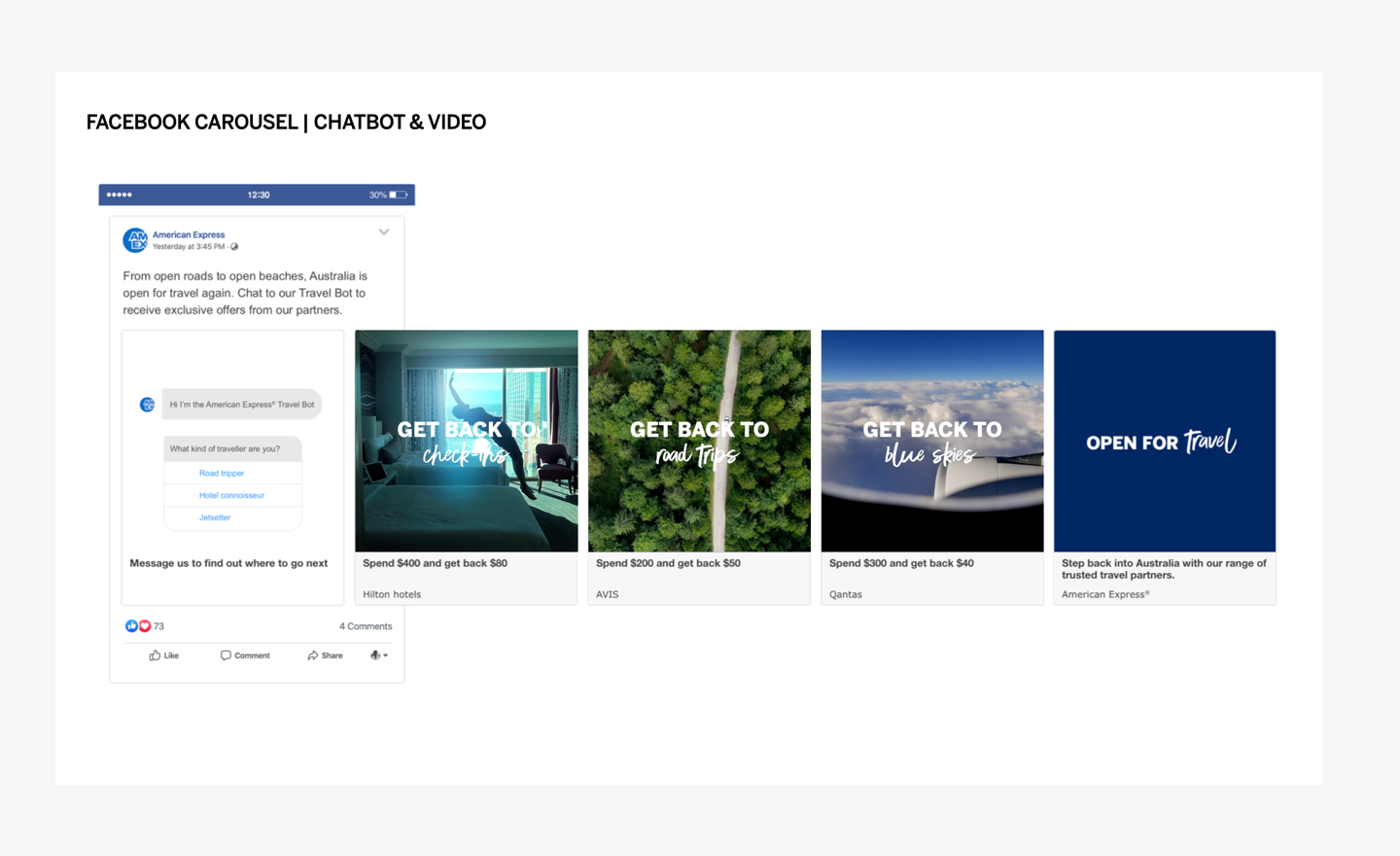Click the red heart reaction icon
The image size is (1400, 856).
click(144, 626)
